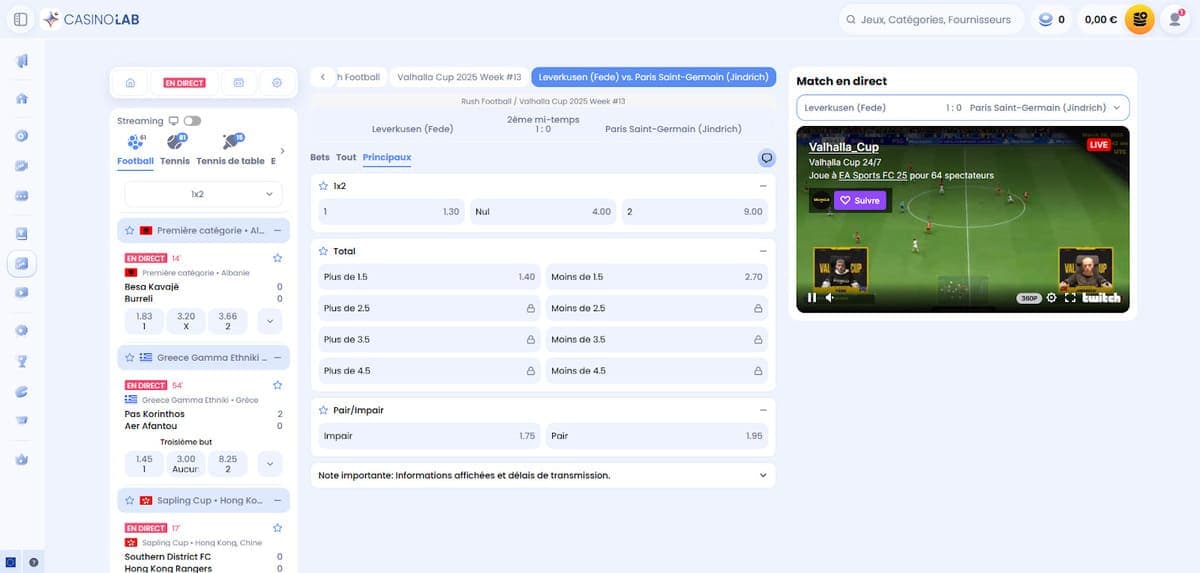The width and height of the screenshot is (1200, 573).
Task: Toggle the Streaming switch
Action: click(192, 121)
